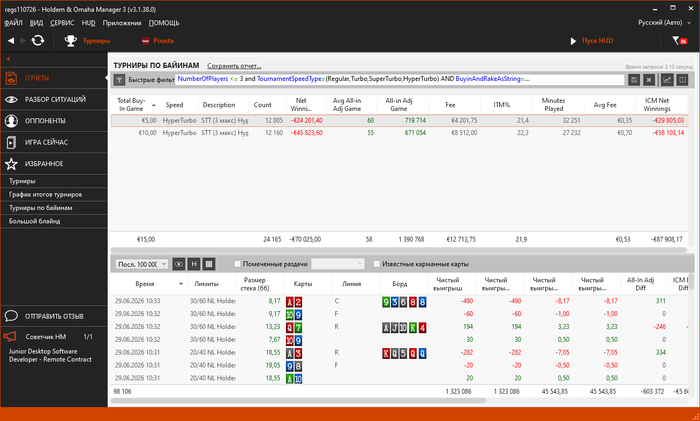Start the HUD with Пуск HUD
Screen dimensions: 700x421
(x=592, y=41)
